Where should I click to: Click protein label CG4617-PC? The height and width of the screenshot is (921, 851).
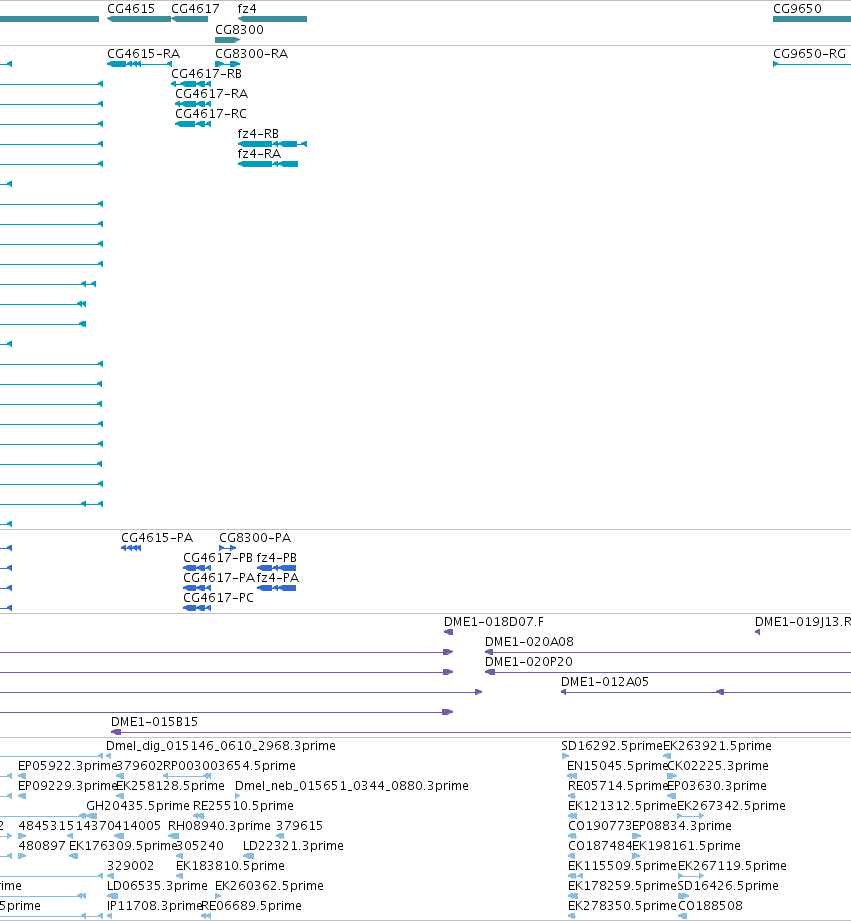218,598
